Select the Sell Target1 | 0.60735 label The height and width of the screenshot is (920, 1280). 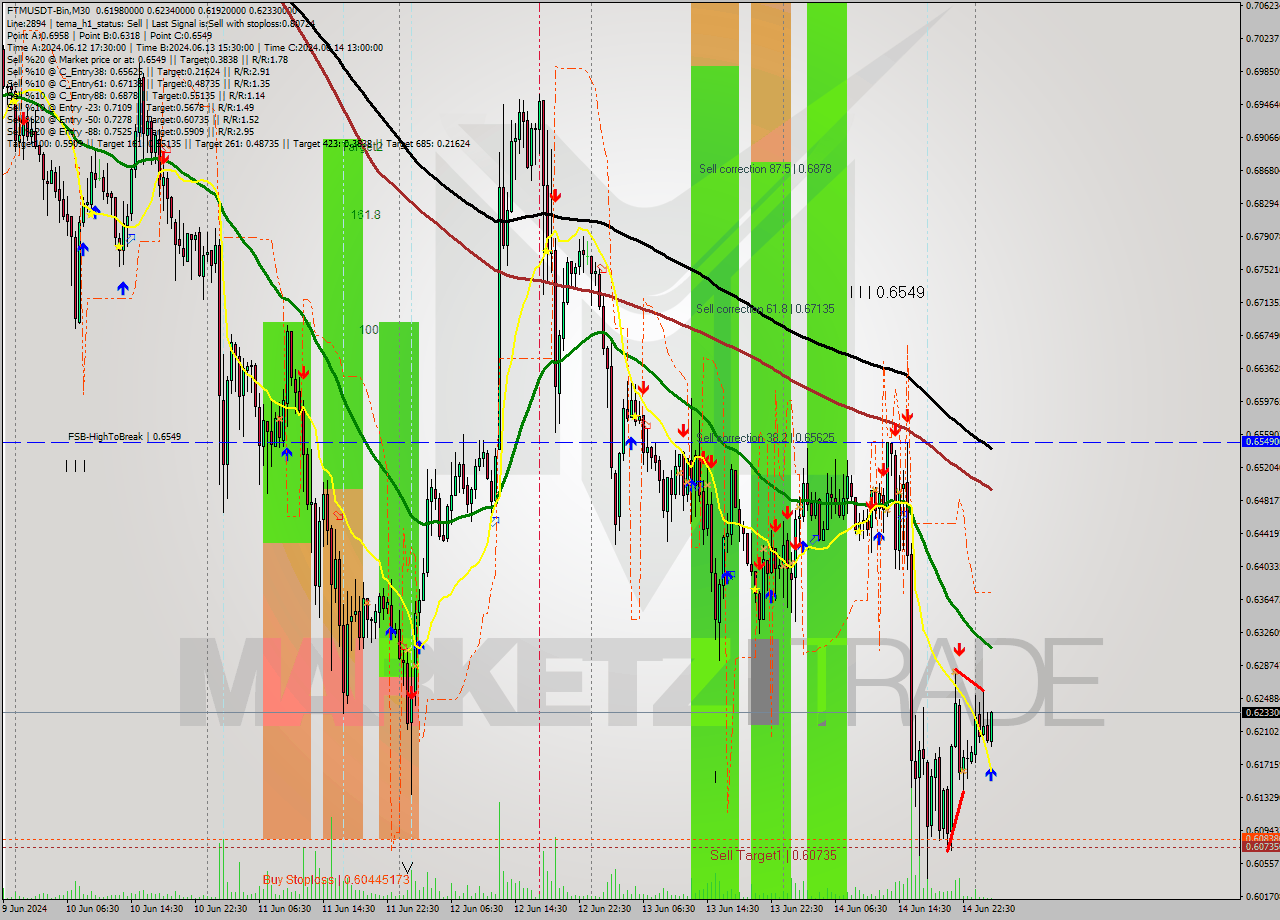click(773, 855)
